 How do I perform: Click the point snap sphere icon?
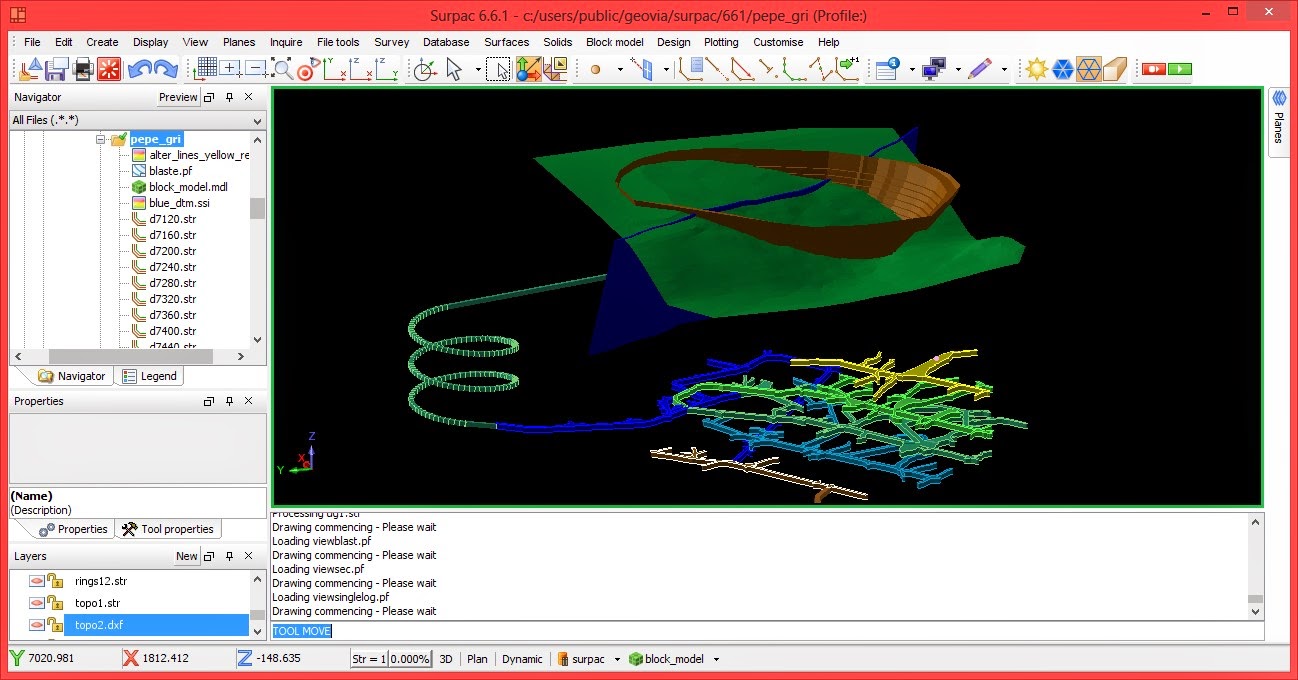pos(595,70)
